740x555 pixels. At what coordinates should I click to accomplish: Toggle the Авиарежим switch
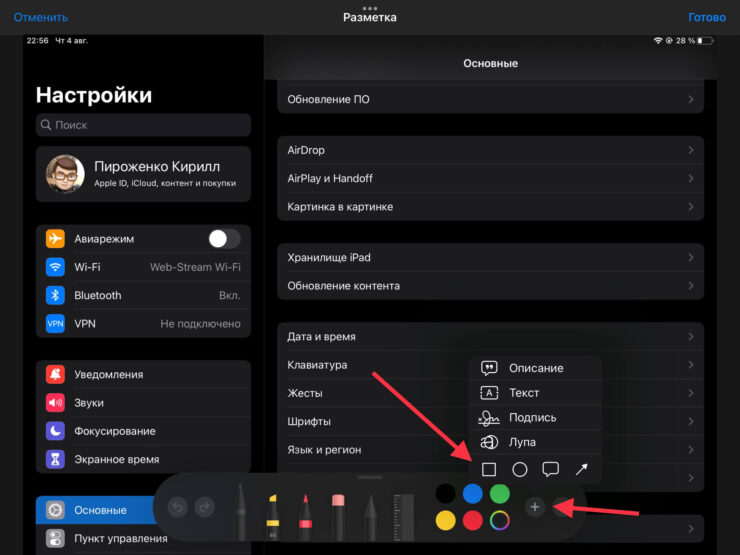(x=224, y=239)
